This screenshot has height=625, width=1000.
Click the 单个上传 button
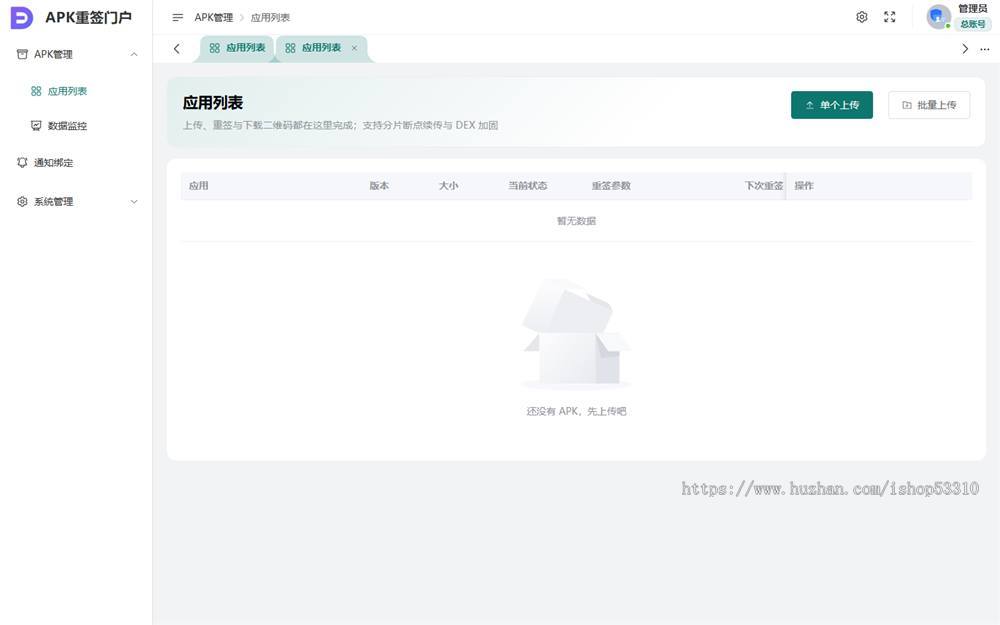832,105
